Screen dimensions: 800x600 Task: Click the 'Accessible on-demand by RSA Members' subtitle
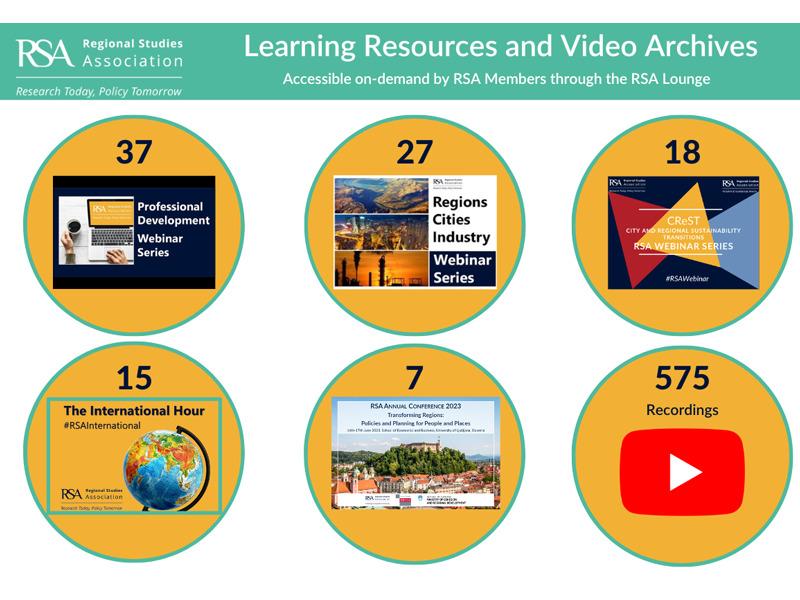pos(496,79)
